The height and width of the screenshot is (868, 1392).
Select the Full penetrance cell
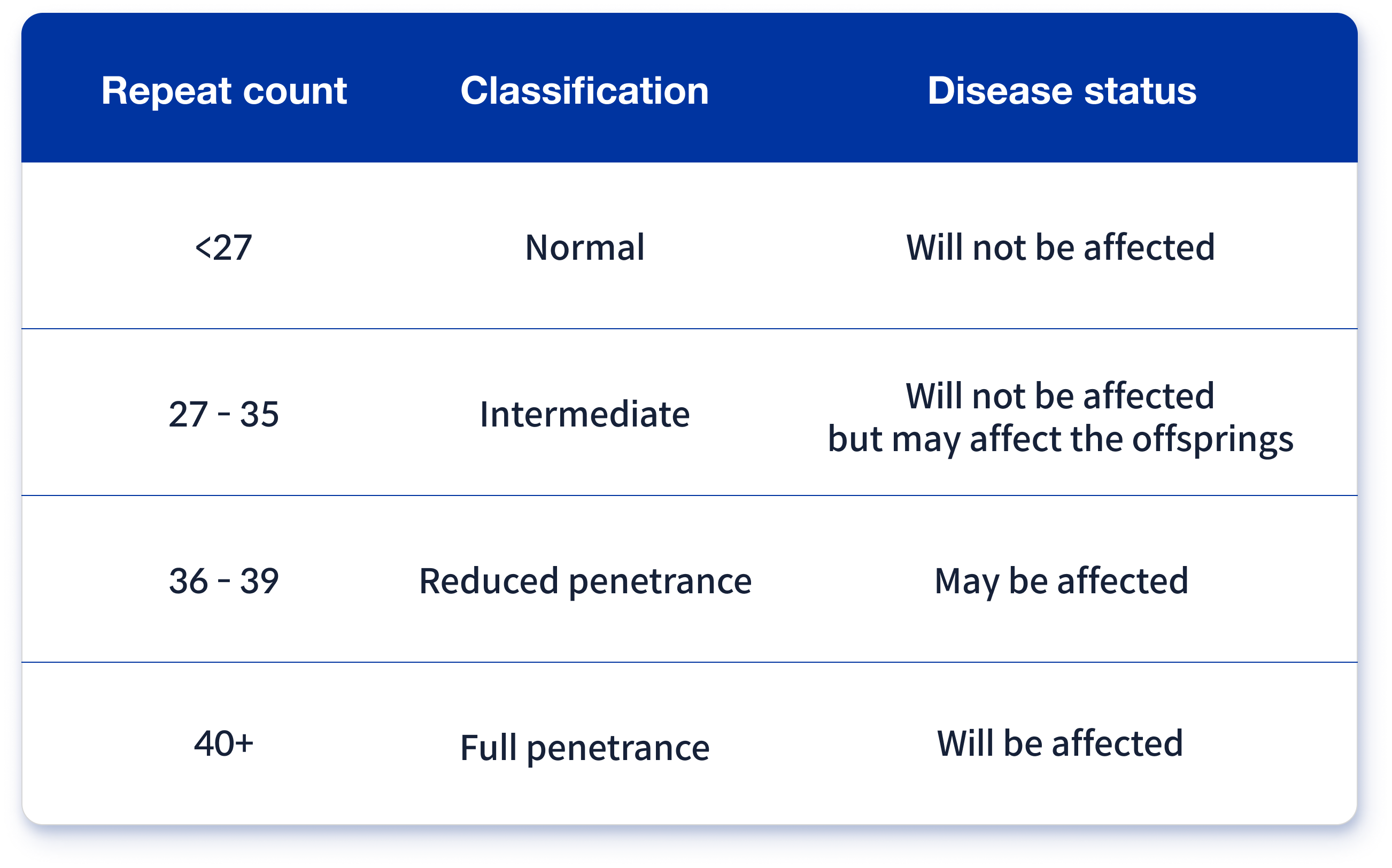pyautogui.click(x=584, y=747)
